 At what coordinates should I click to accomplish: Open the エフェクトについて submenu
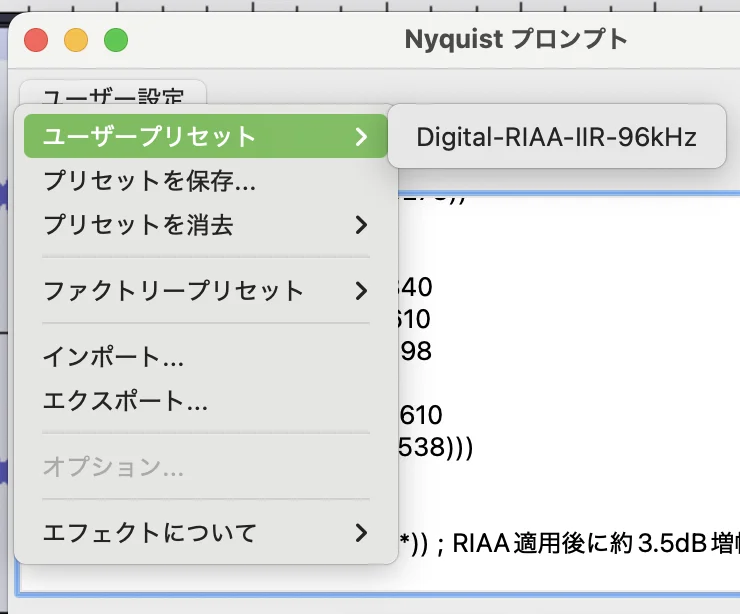150,533
